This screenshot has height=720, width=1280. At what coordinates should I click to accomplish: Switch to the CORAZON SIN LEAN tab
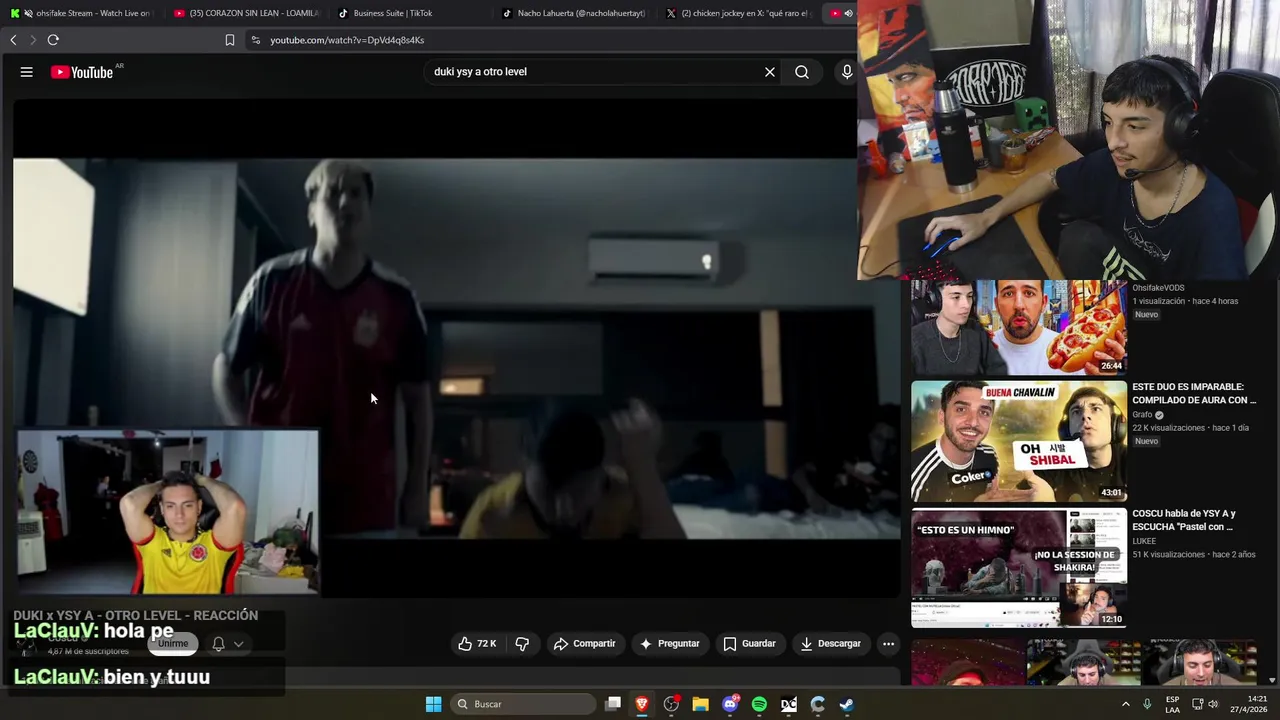tap(246, 13)
